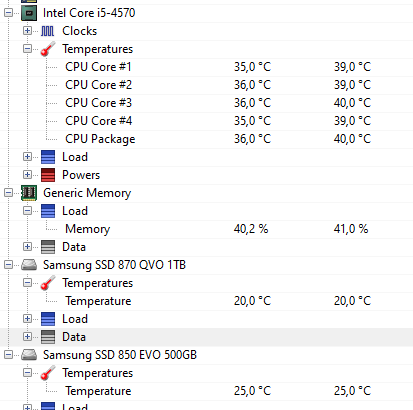Collapse the Generic Memory node
The image size is (413, 410).
pyautogui.click(x=9, y=193)
